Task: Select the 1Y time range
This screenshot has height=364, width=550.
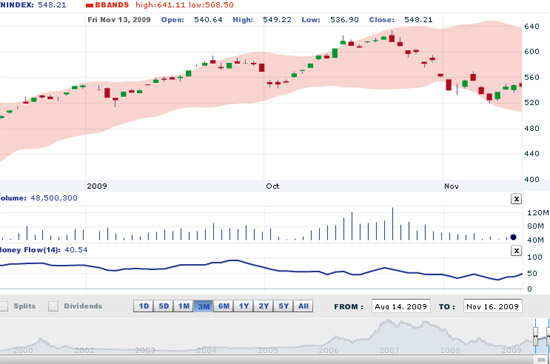Action: [243, 306]
